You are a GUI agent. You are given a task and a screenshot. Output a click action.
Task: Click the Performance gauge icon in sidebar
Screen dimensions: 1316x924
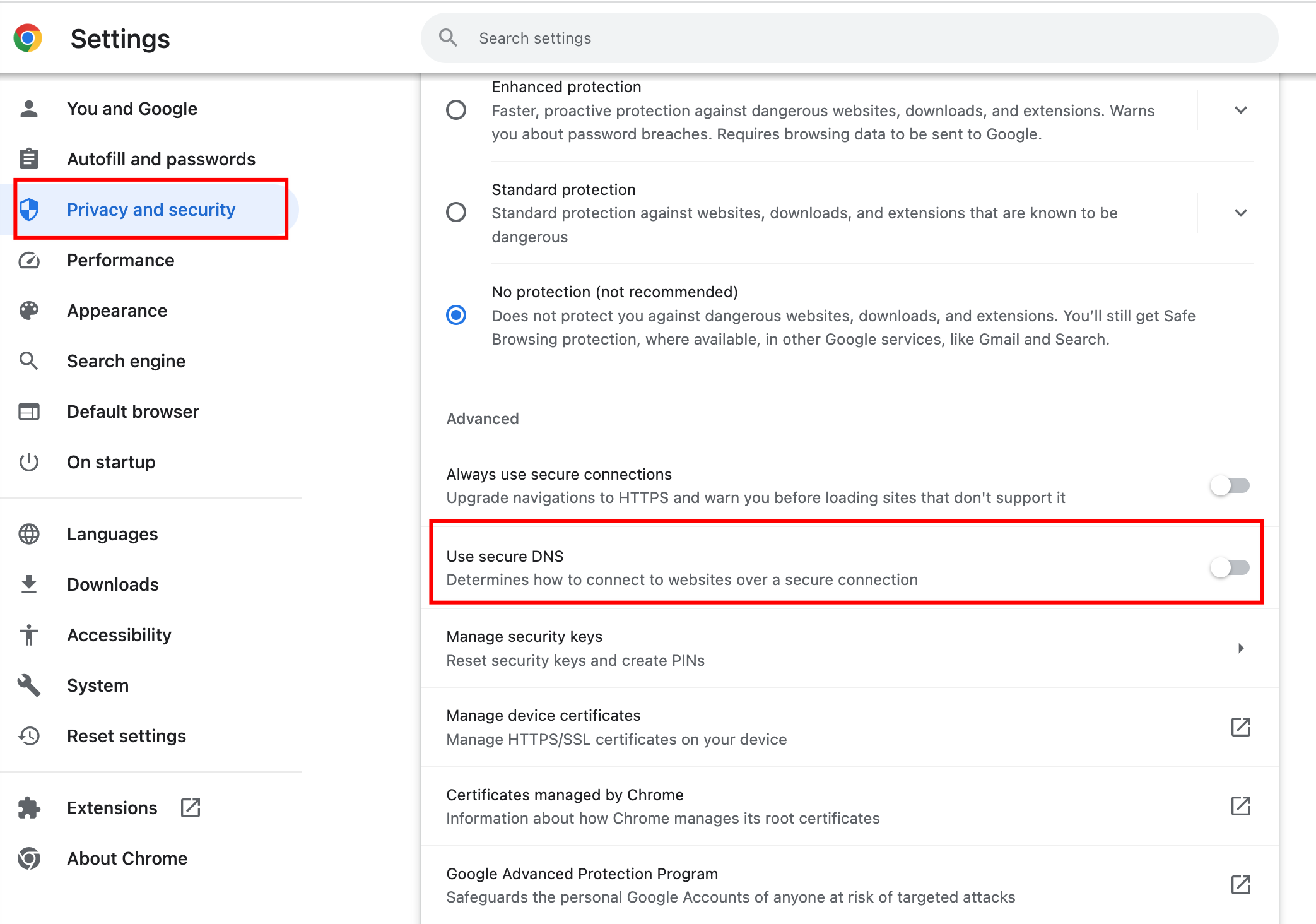pyautogui.click(x=29, y=260)
